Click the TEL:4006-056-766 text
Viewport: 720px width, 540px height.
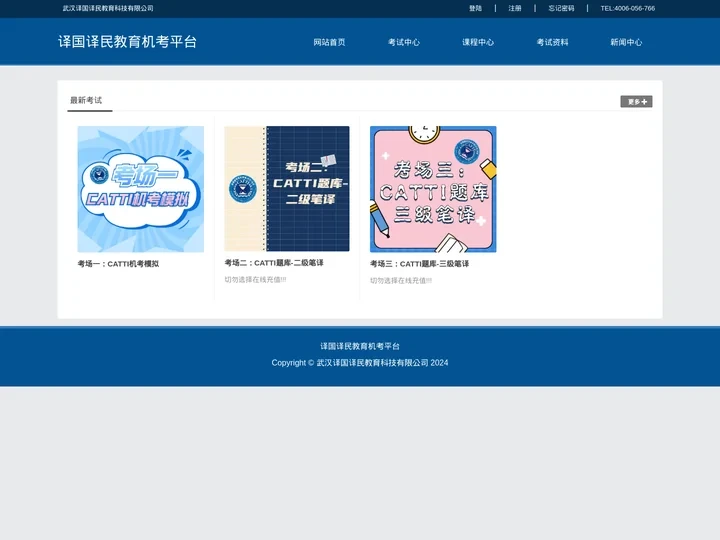(x=628, y=8)
